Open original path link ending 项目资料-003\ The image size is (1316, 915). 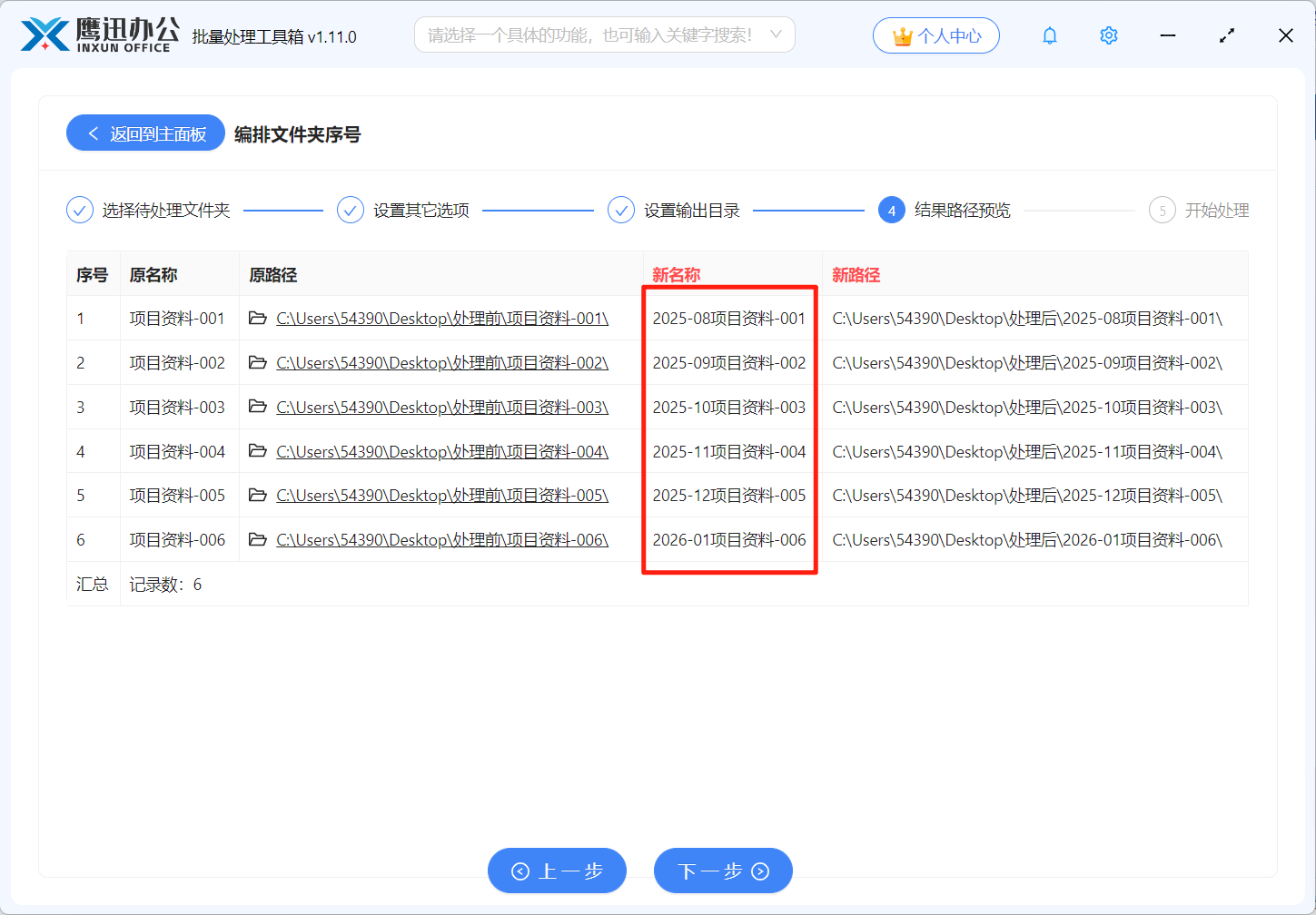pos(442,408)
